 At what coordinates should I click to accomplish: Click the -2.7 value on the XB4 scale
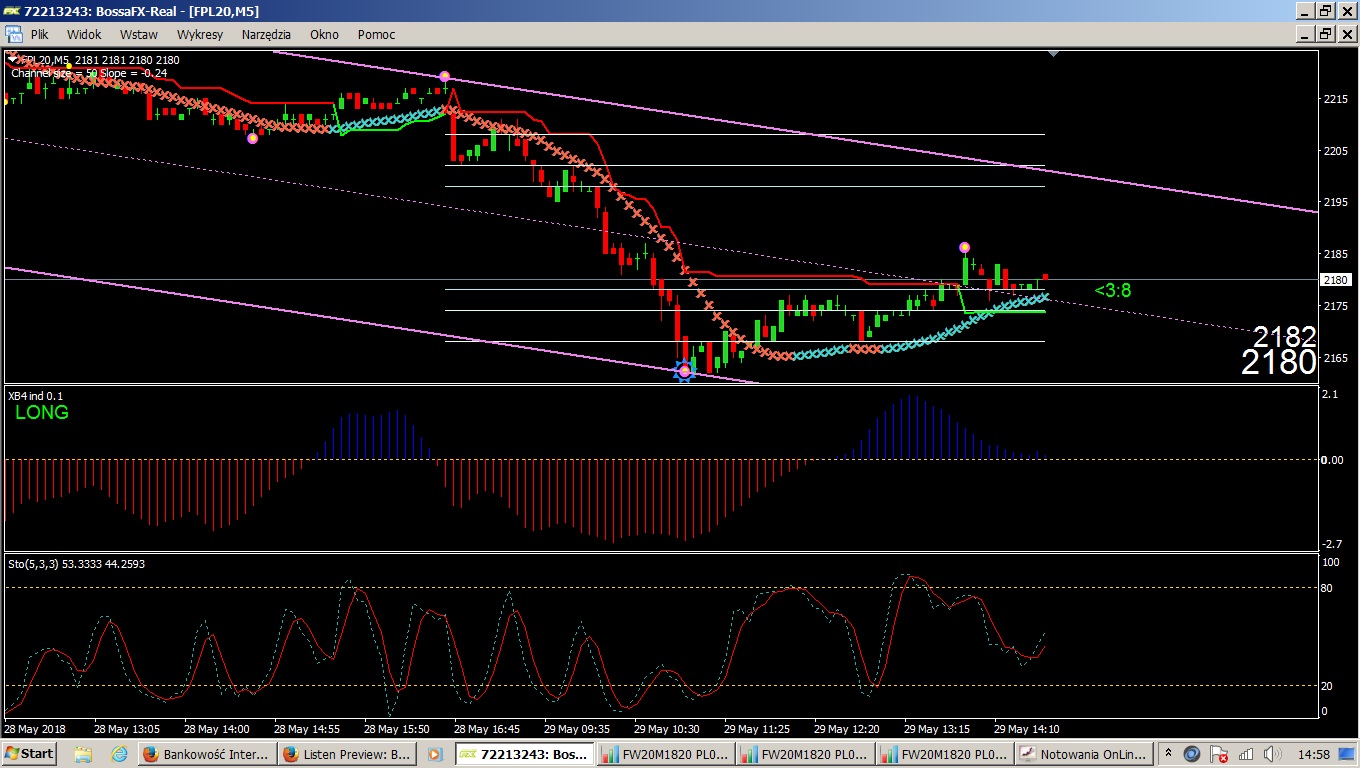[1331, 544]
